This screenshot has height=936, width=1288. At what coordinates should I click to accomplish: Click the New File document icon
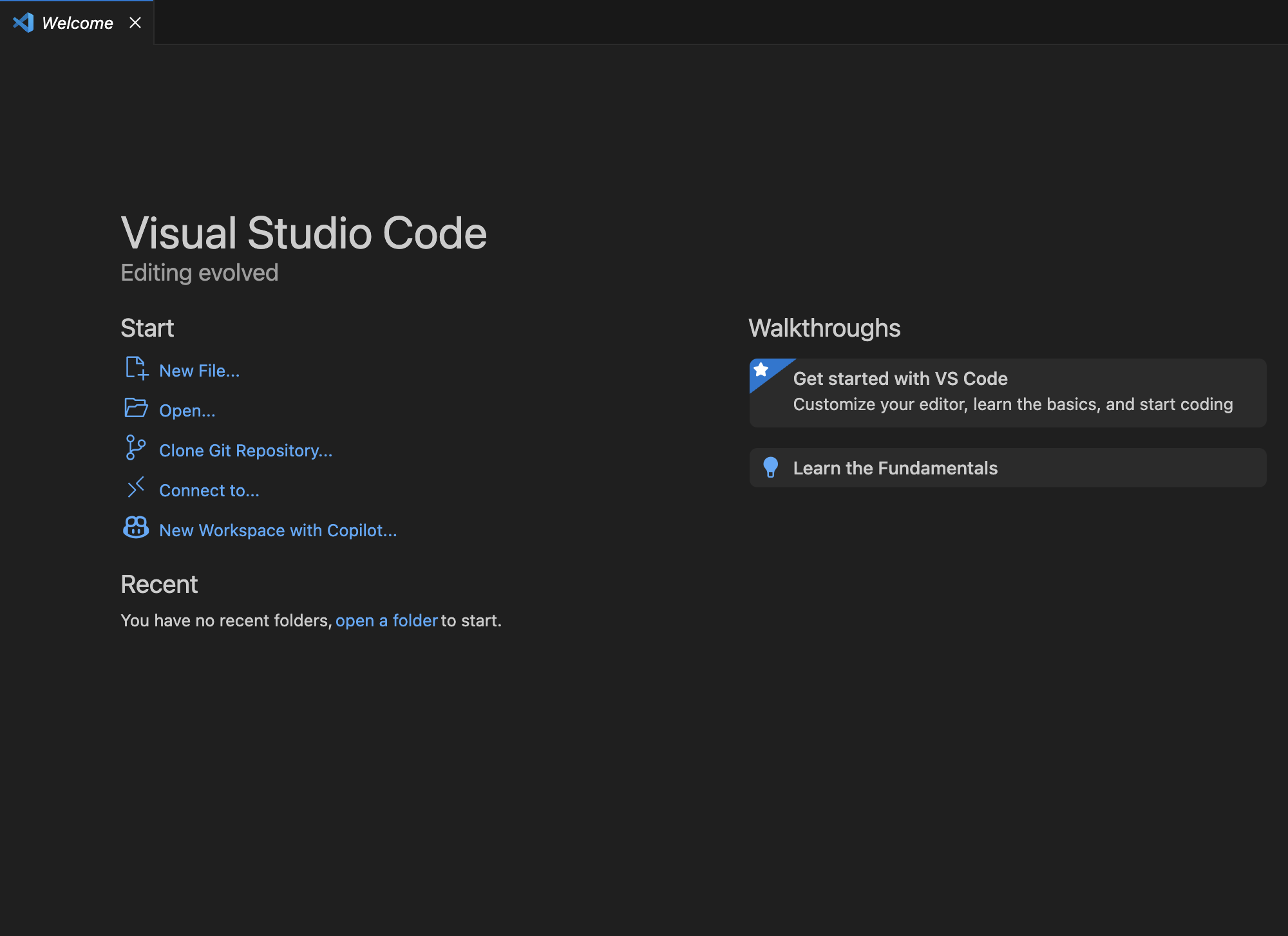[x=137, y=368]
